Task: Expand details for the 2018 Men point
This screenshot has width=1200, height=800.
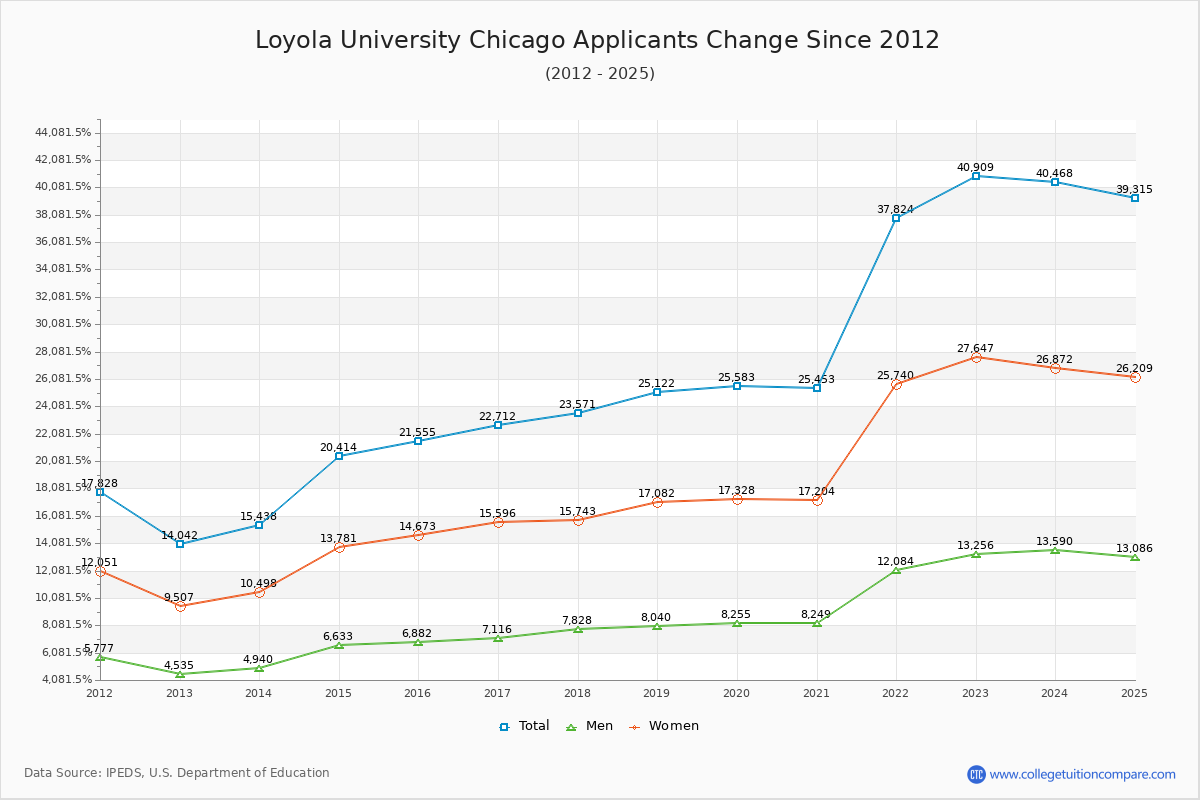Action: click(577, 630)
